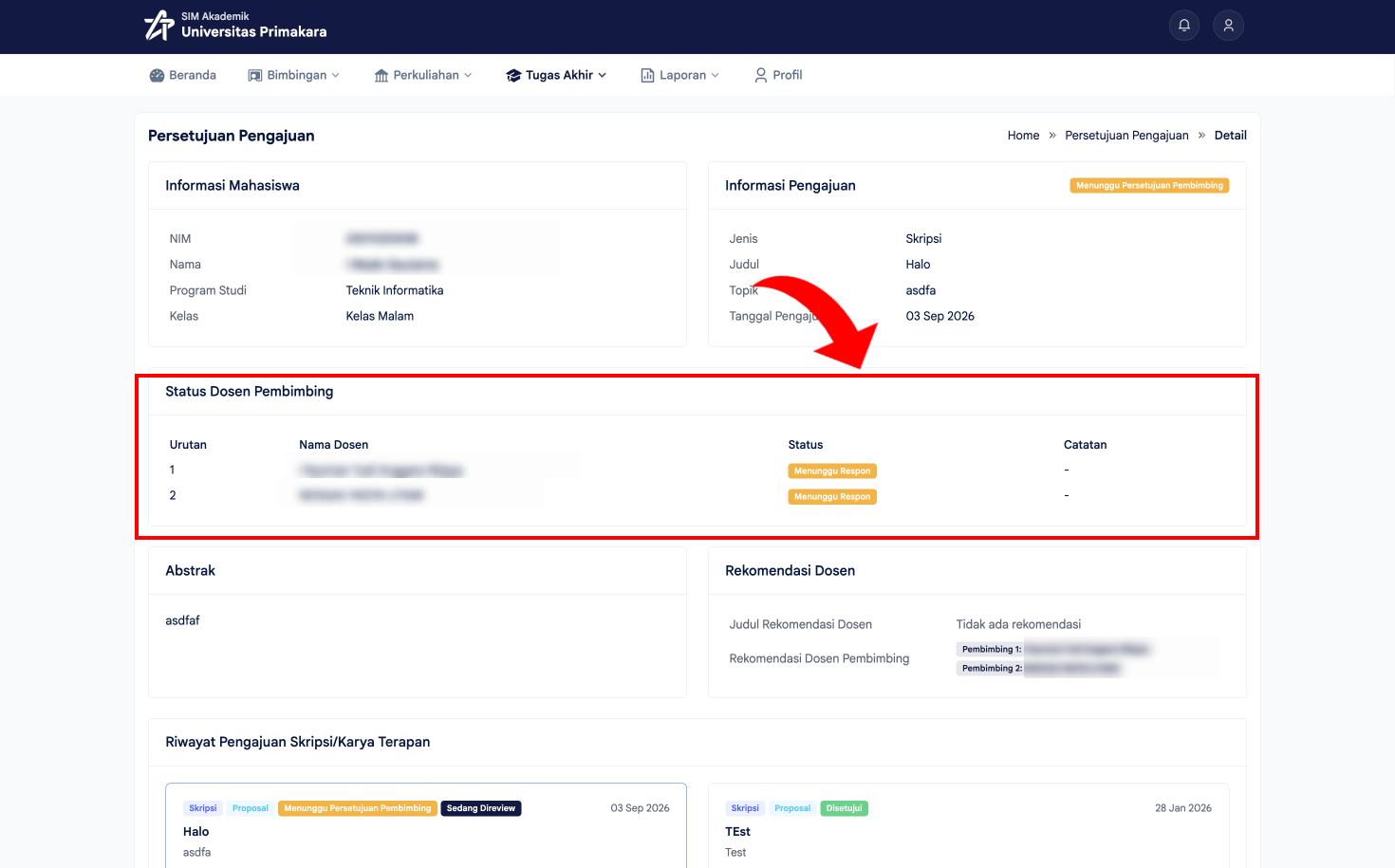Open the notifications bell icon

1183,26
